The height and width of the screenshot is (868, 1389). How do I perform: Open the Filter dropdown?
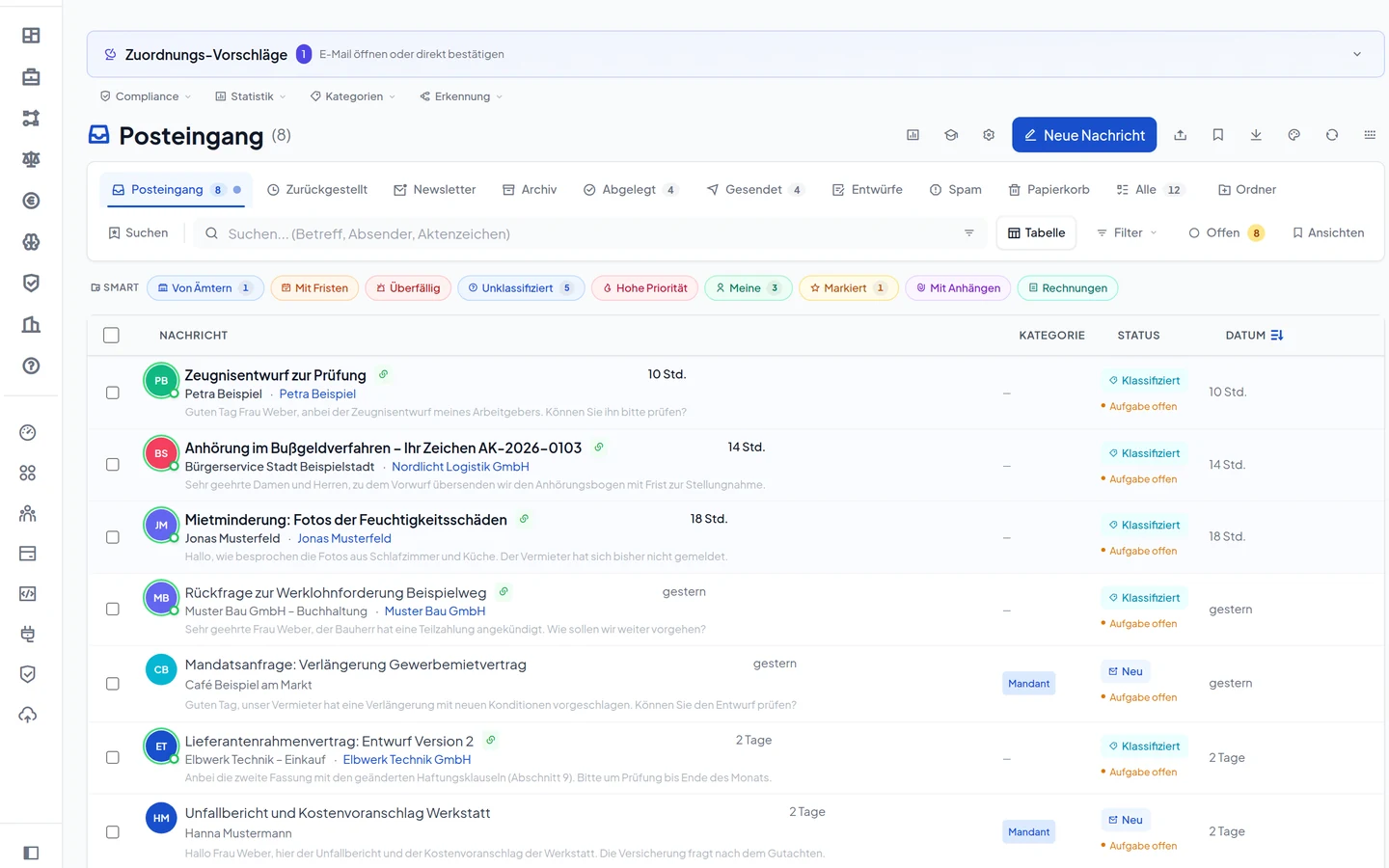[x=1127, y=233]
